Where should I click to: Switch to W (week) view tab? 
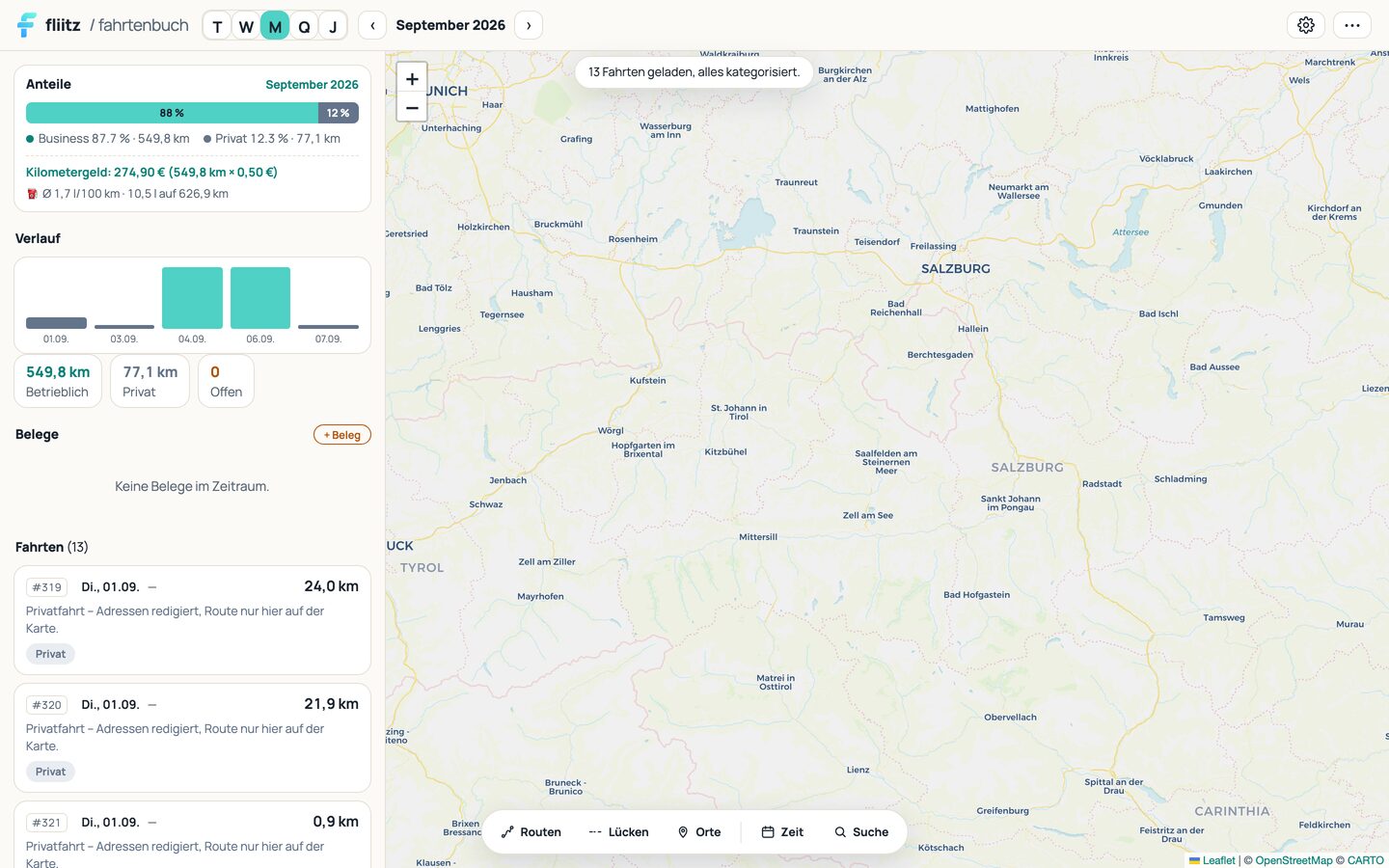(x=246, y=26)
